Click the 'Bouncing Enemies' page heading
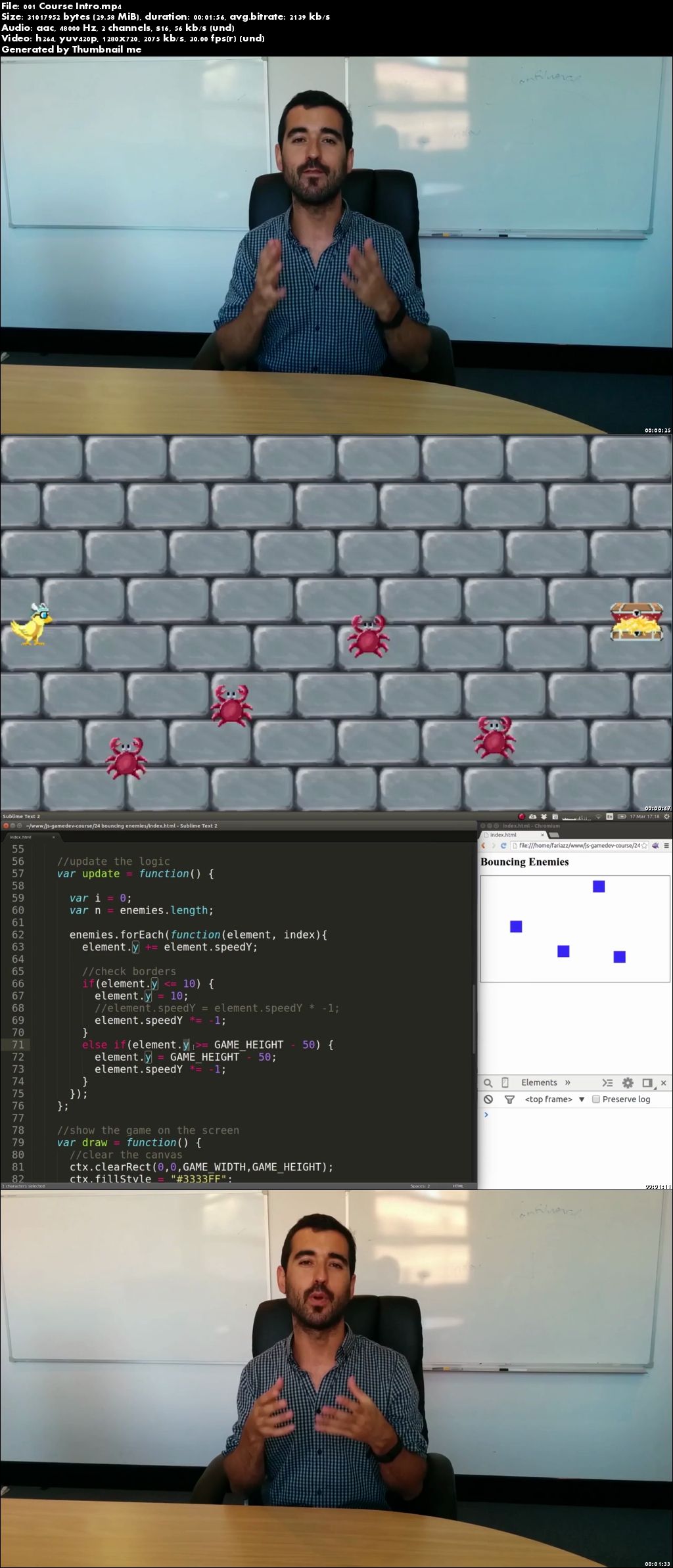673x1568 pixels. tap(524, 862)
